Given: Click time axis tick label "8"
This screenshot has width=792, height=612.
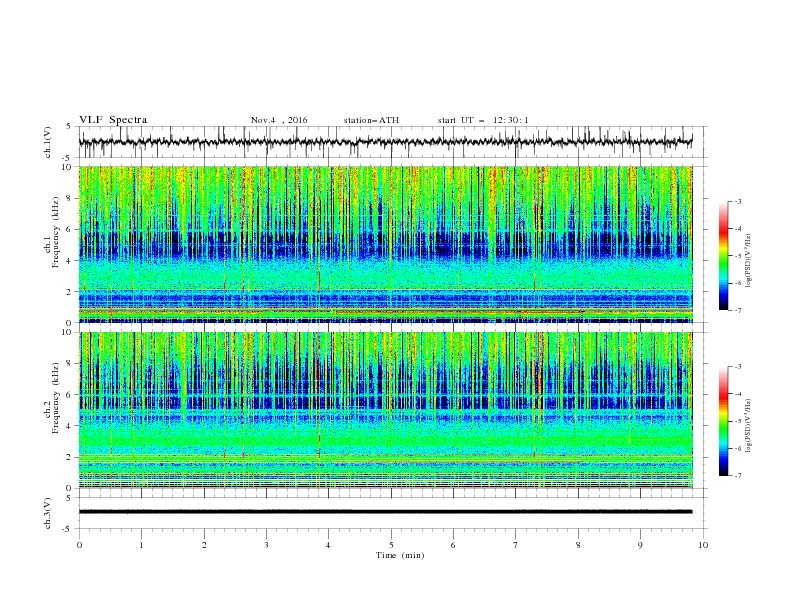Looking at the screenshot, I should click(x=578, y=545).
